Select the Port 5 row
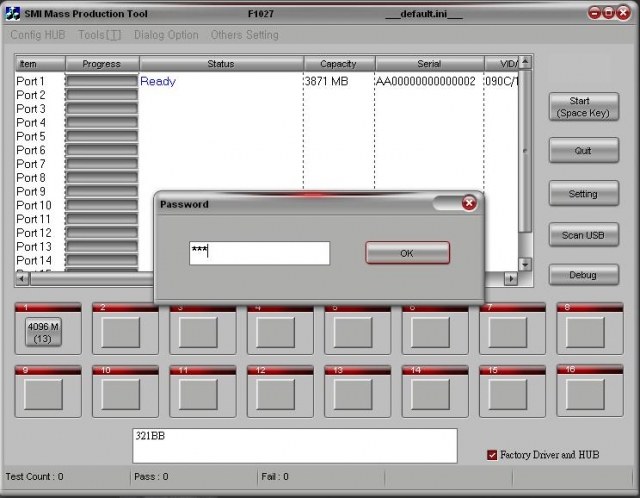Viewport: 640px width, 498px height. [x=267, y=136]
